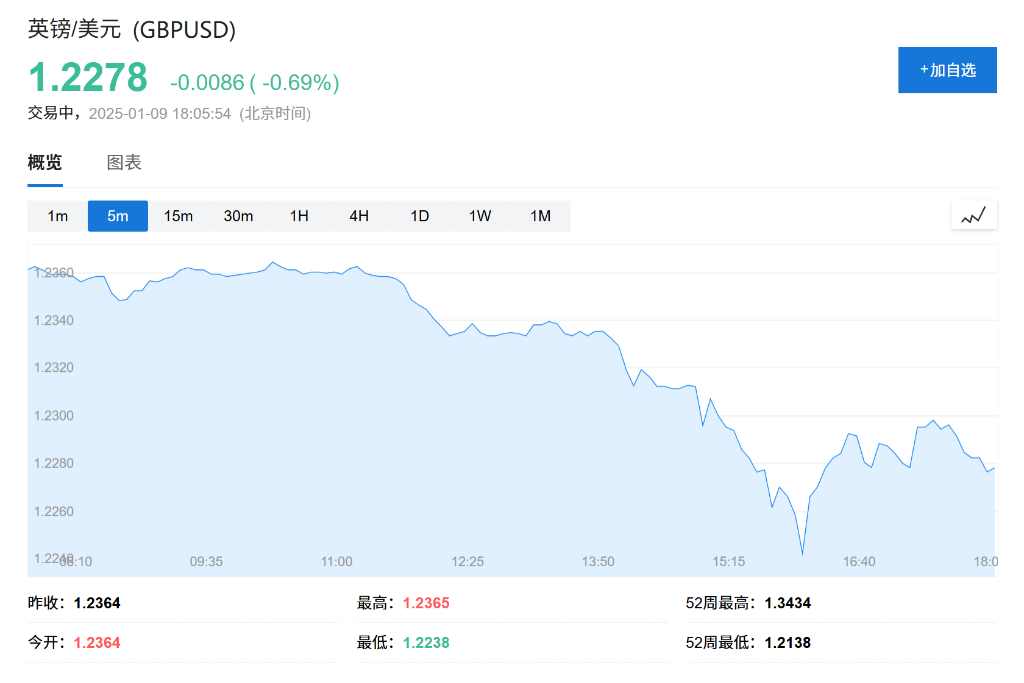The image size is (1024, 683).
Task: Pick the 4H timeframe
Action: pyautogui.click(x=359, y=216)
